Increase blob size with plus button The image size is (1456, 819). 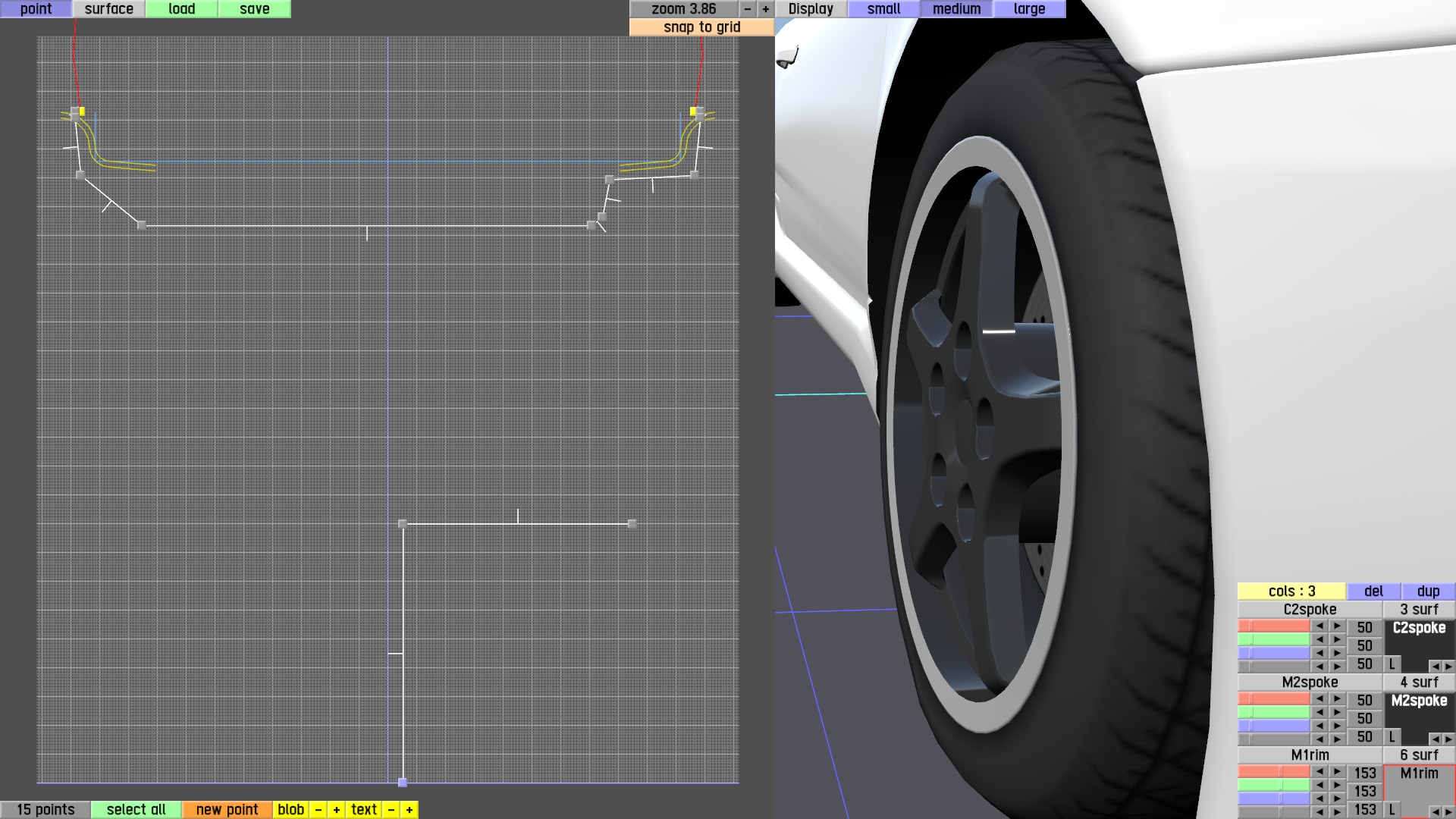point(336,810)
